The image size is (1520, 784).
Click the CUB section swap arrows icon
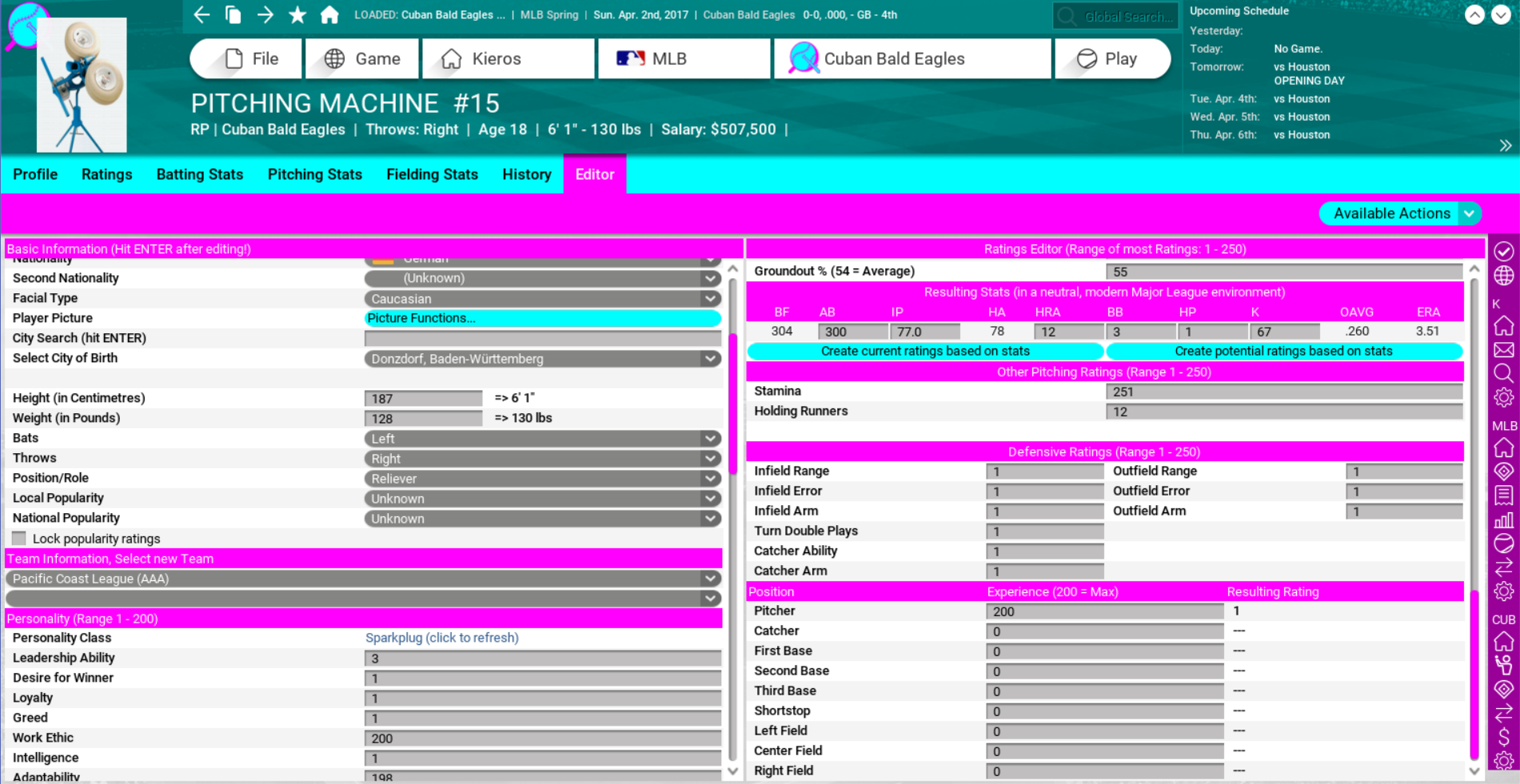(1504, 713)
